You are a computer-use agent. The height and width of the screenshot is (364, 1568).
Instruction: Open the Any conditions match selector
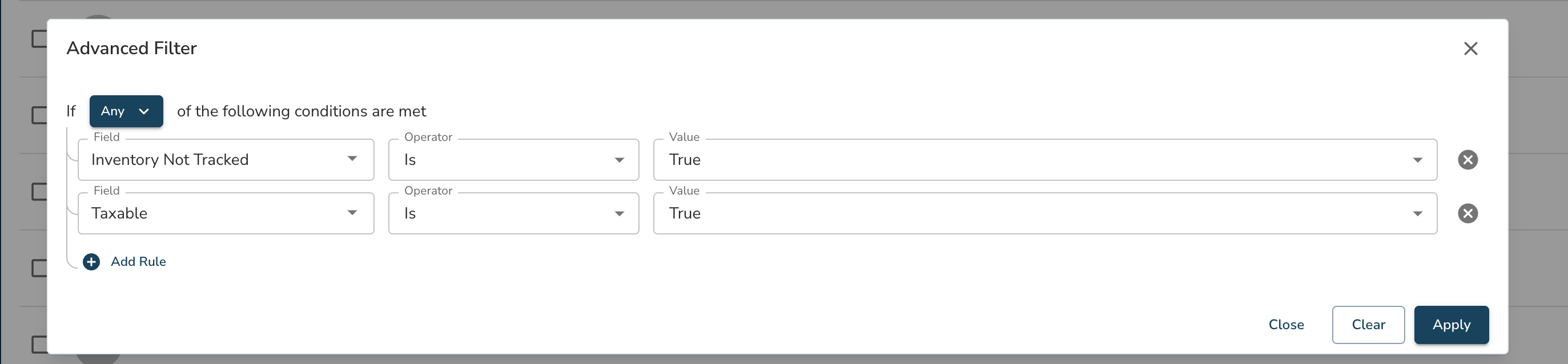[126, 111]
